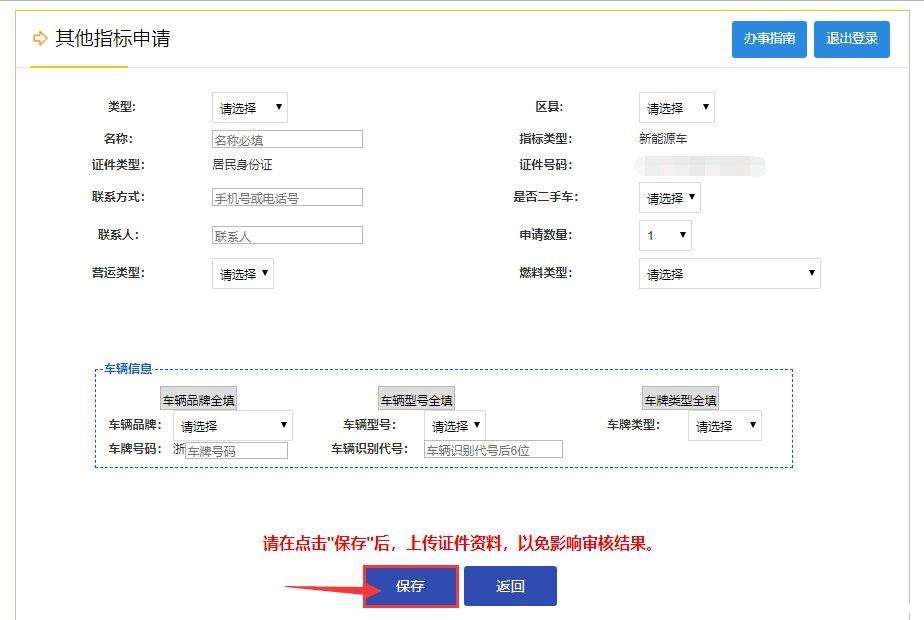Image resolution: width=924 pixels, height=620 pixels.
Task: Click the 车辆识别代号 input field
Action: [x=493, y=450]
